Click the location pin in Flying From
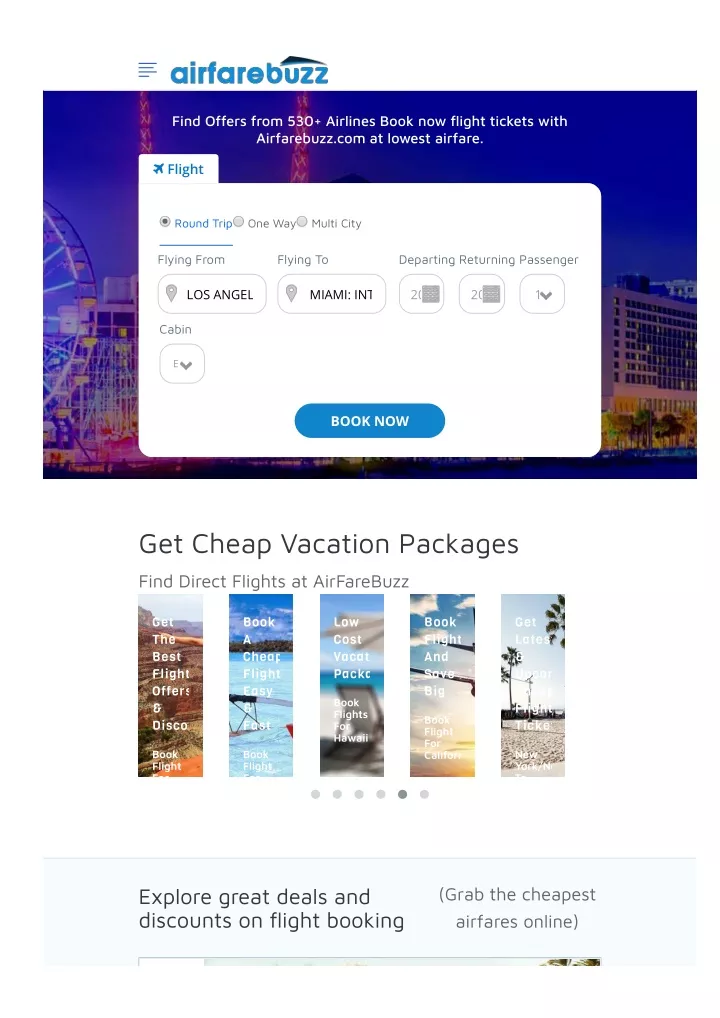The height and width of the screenshot is (1018, 720). (x=171, y=293)
